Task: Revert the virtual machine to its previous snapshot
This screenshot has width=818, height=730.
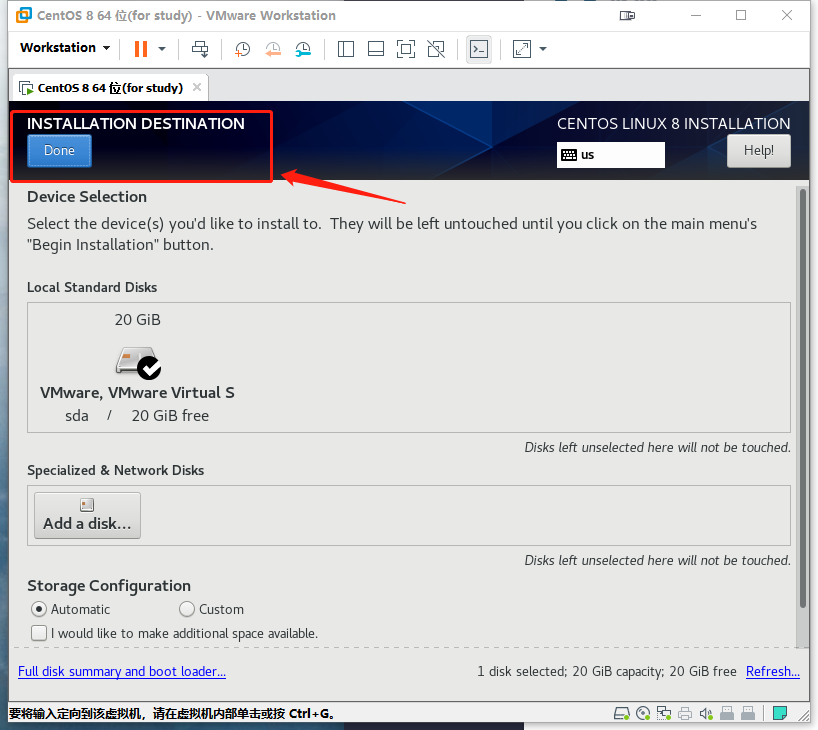Action: [x=273, y=49]
